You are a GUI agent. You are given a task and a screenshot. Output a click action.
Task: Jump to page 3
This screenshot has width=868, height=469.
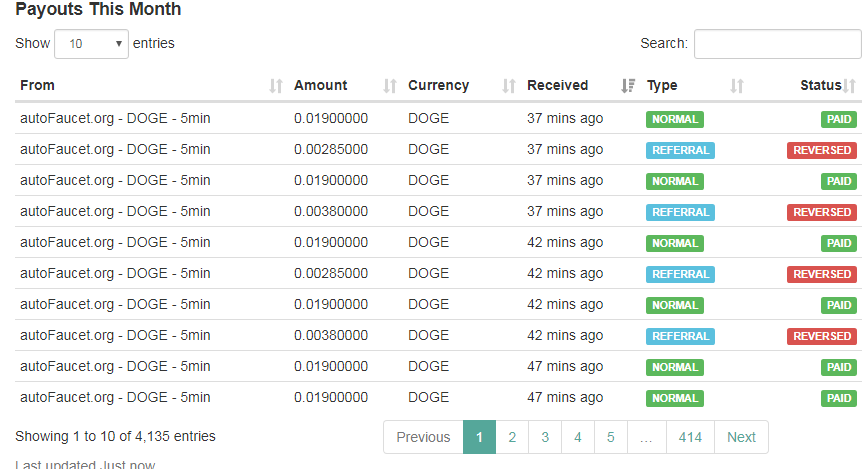tap(545, 437)
